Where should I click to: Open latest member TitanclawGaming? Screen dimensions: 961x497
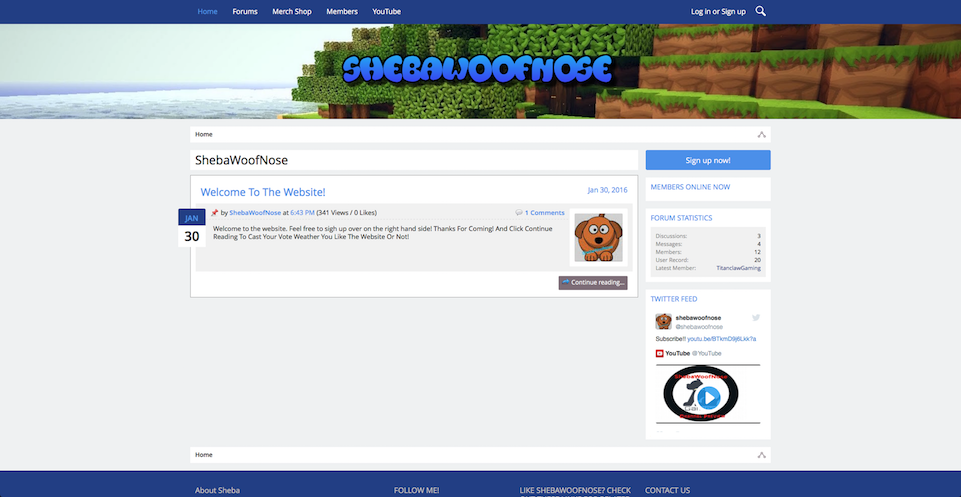739,268
